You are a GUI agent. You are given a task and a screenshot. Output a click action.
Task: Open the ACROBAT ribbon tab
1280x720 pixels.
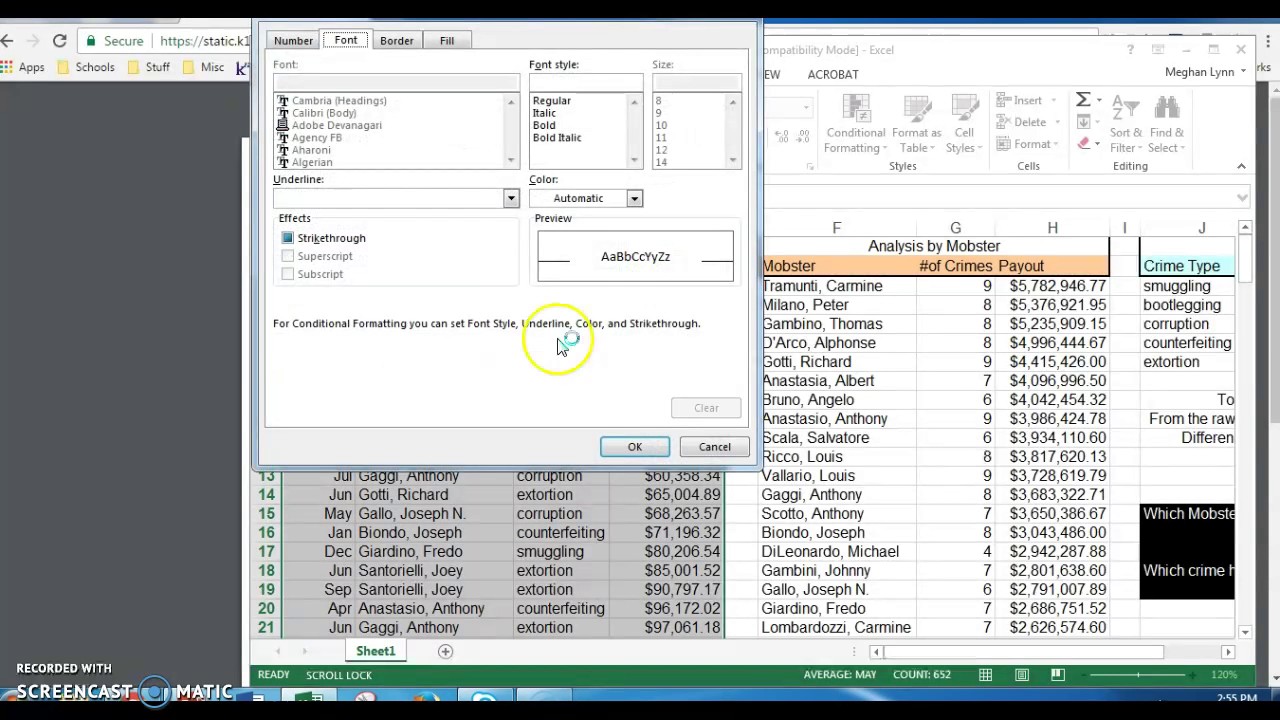coord(833,74)
